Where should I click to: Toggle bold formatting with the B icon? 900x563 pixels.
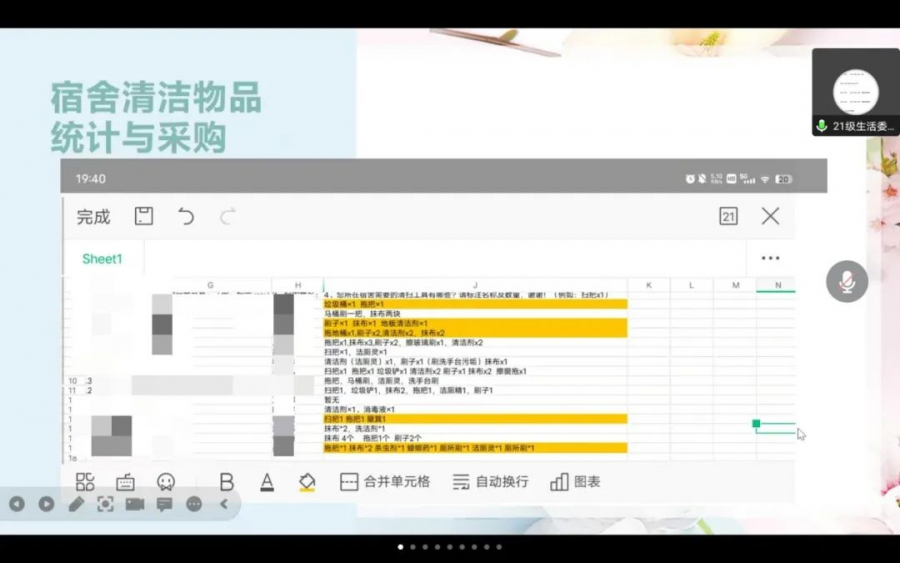(x=226, y=482)
